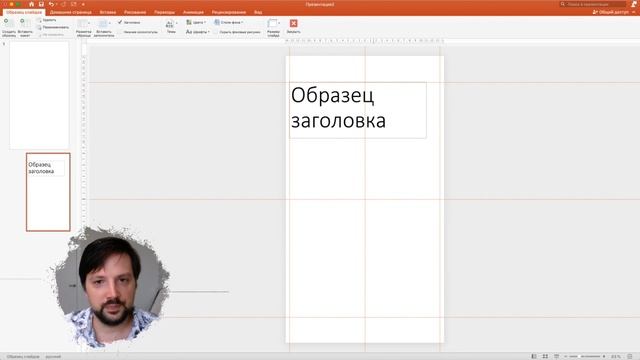Open Background styles (Стили фона) dropdown
Image resolution: width=640 pixels, height=360 pixels.
[229, 22]
